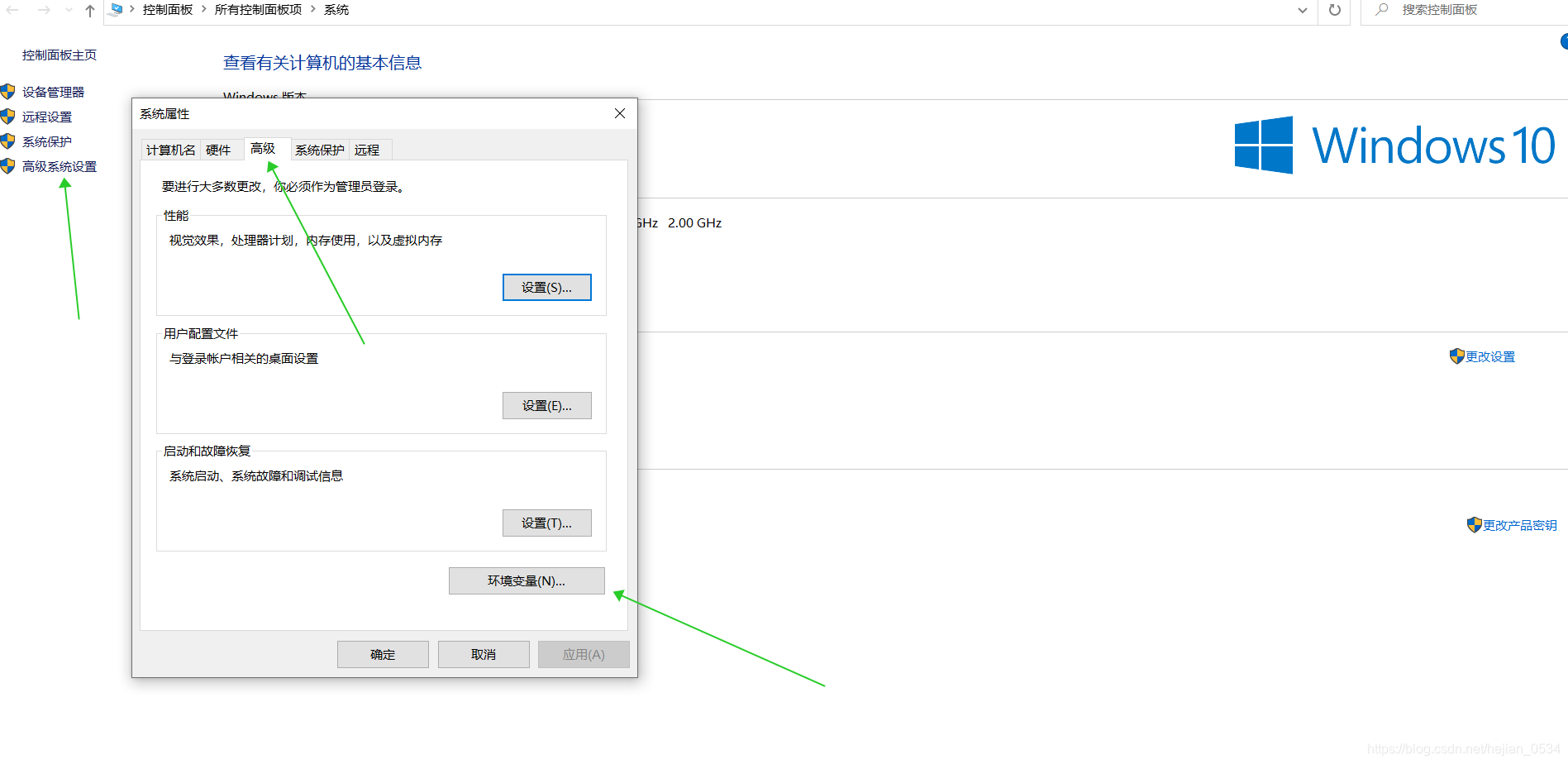Click the Windows 10 logo
This screenshot has height=764, width=1568.
coord(1395,146)
